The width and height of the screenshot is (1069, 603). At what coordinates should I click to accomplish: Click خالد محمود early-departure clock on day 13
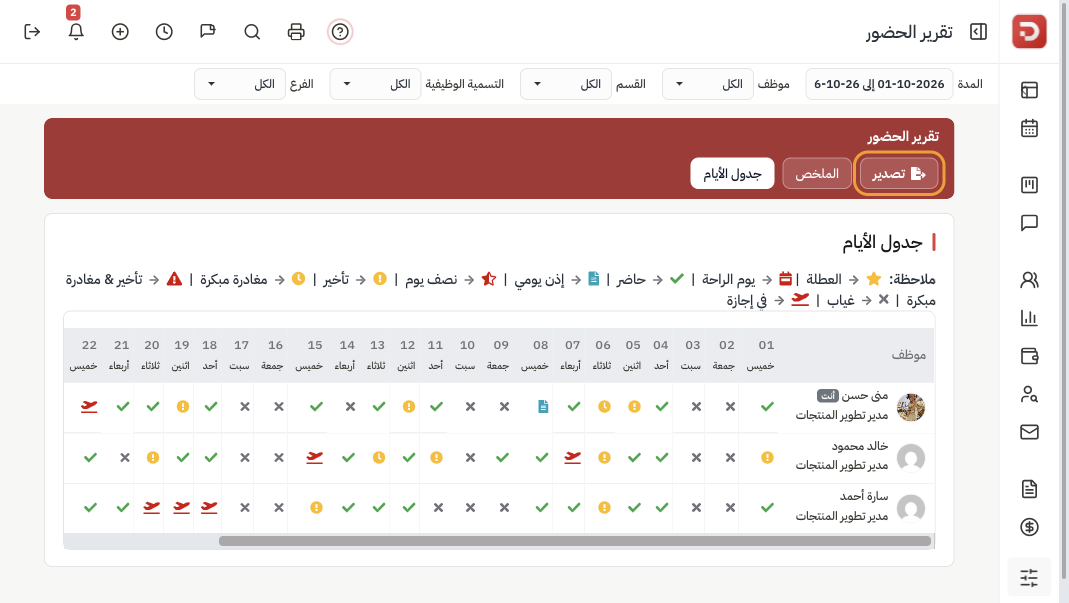tap(378, 457)
